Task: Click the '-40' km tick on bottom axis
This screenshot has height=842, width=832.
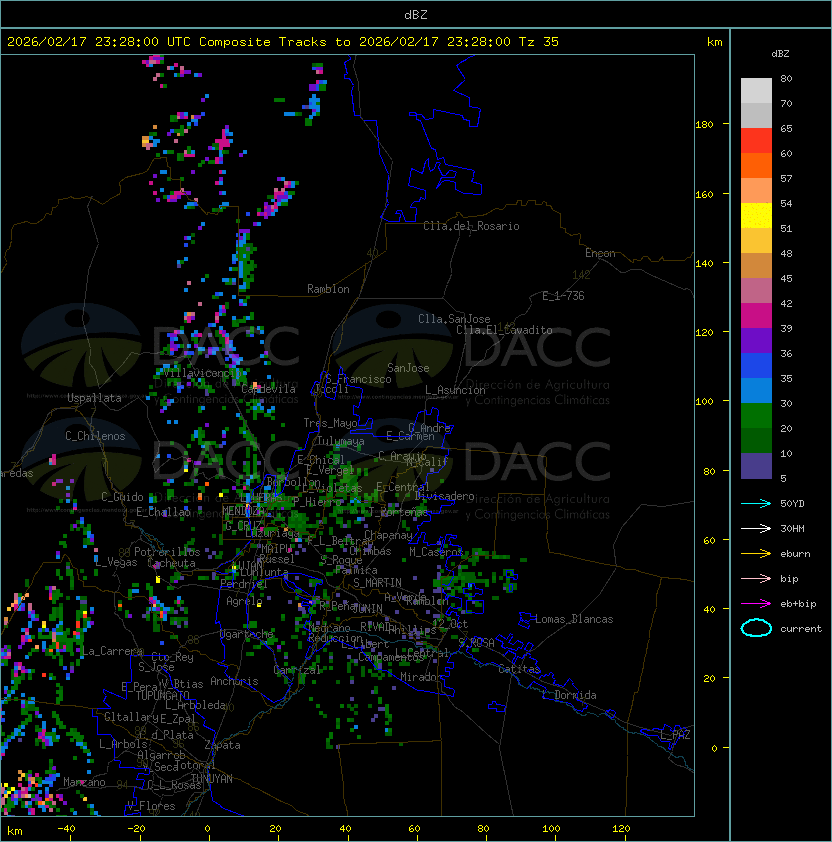Action: [x=66, y=829]
